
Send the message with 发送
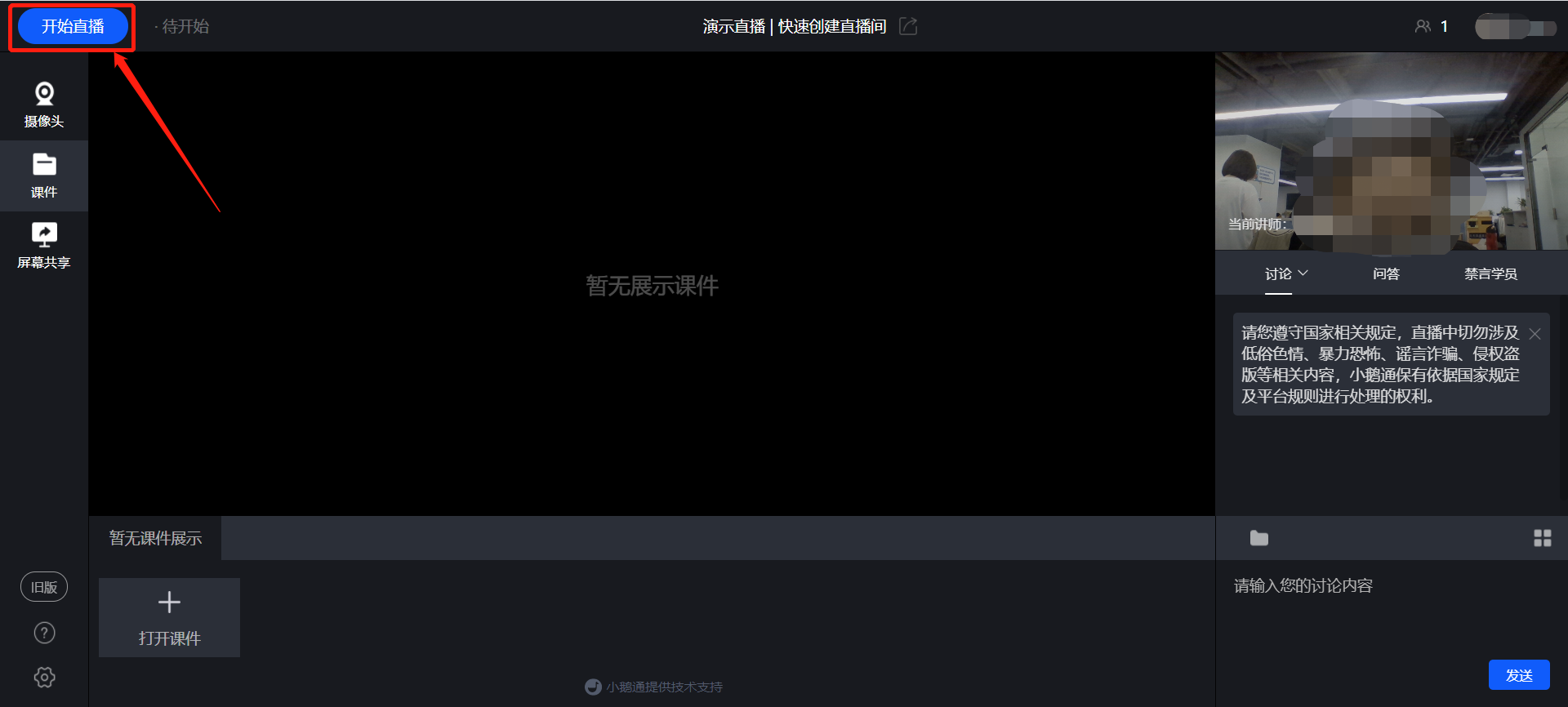[x=1519, y=675]
